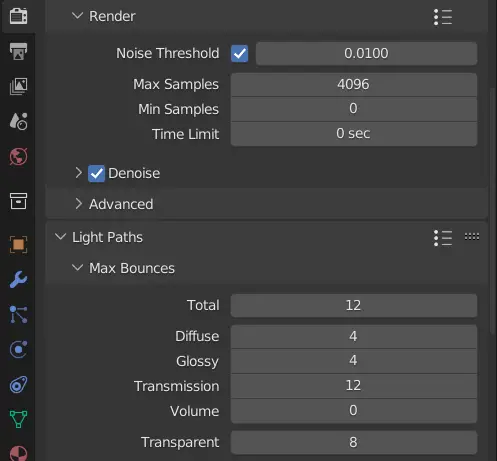This screenshot has width=497, height=461.
Task: Open the Particles properties tab
Action: click(x=18, y=315)
